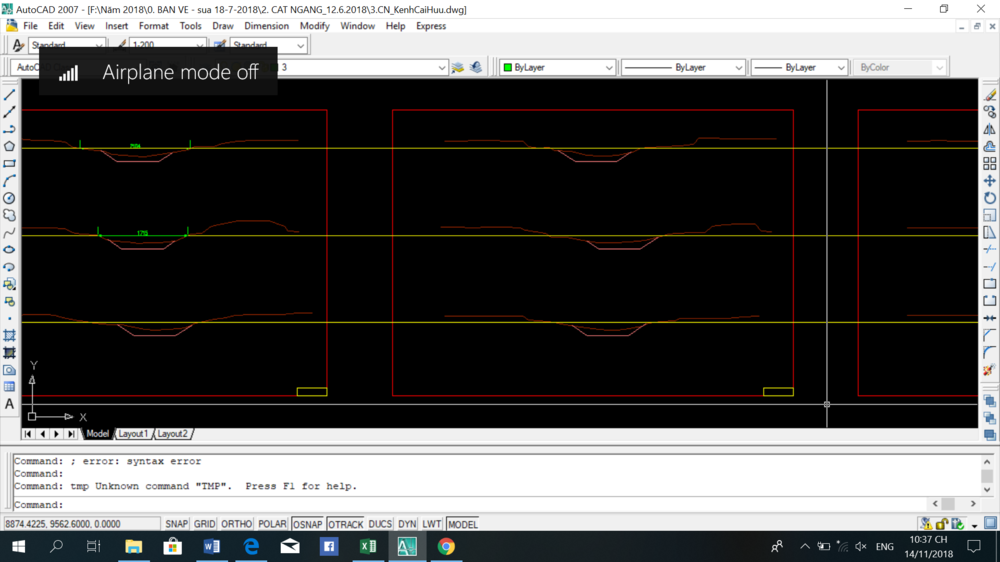Open the status bar tray menu arrow

[x=974, y=526]
